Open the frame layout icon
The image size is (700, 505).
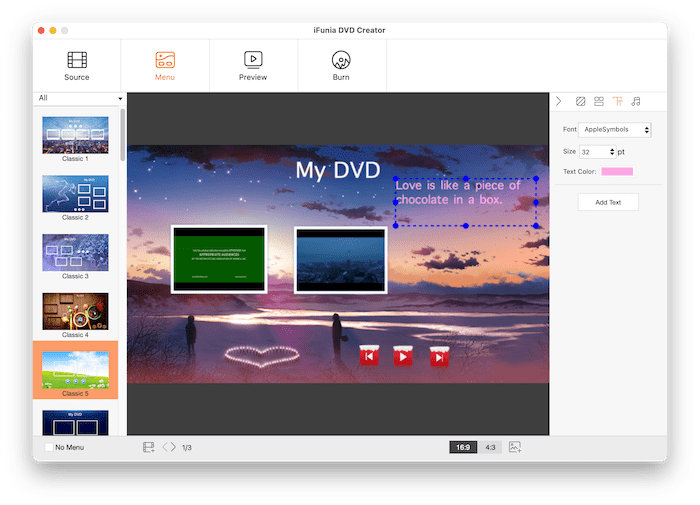599,102
